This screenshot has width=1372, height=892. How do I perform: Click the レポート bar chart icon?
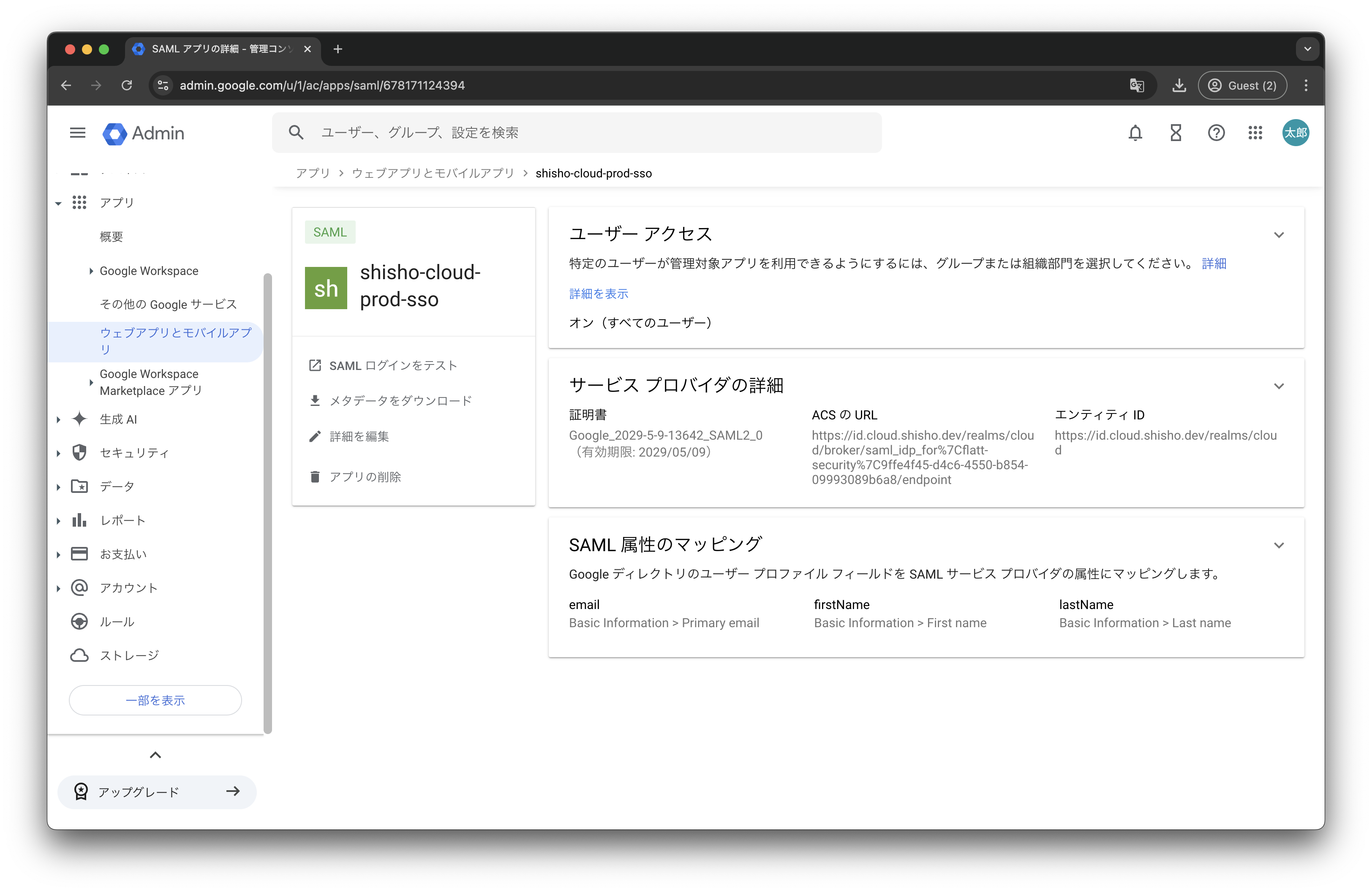point(79,520)
